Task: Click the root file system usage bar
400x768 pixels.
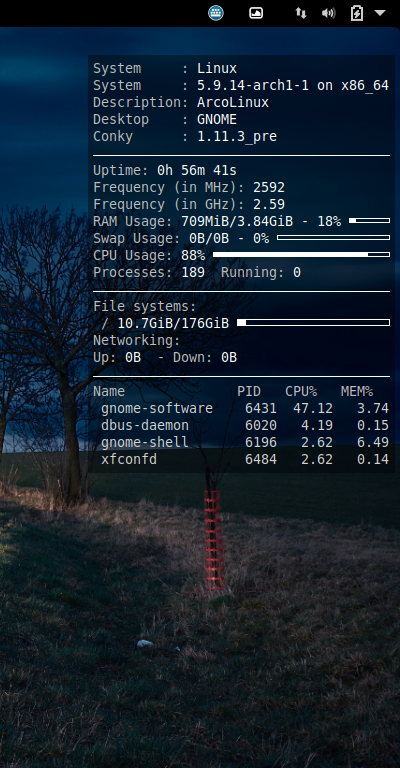Action: (x=313, y=322)
